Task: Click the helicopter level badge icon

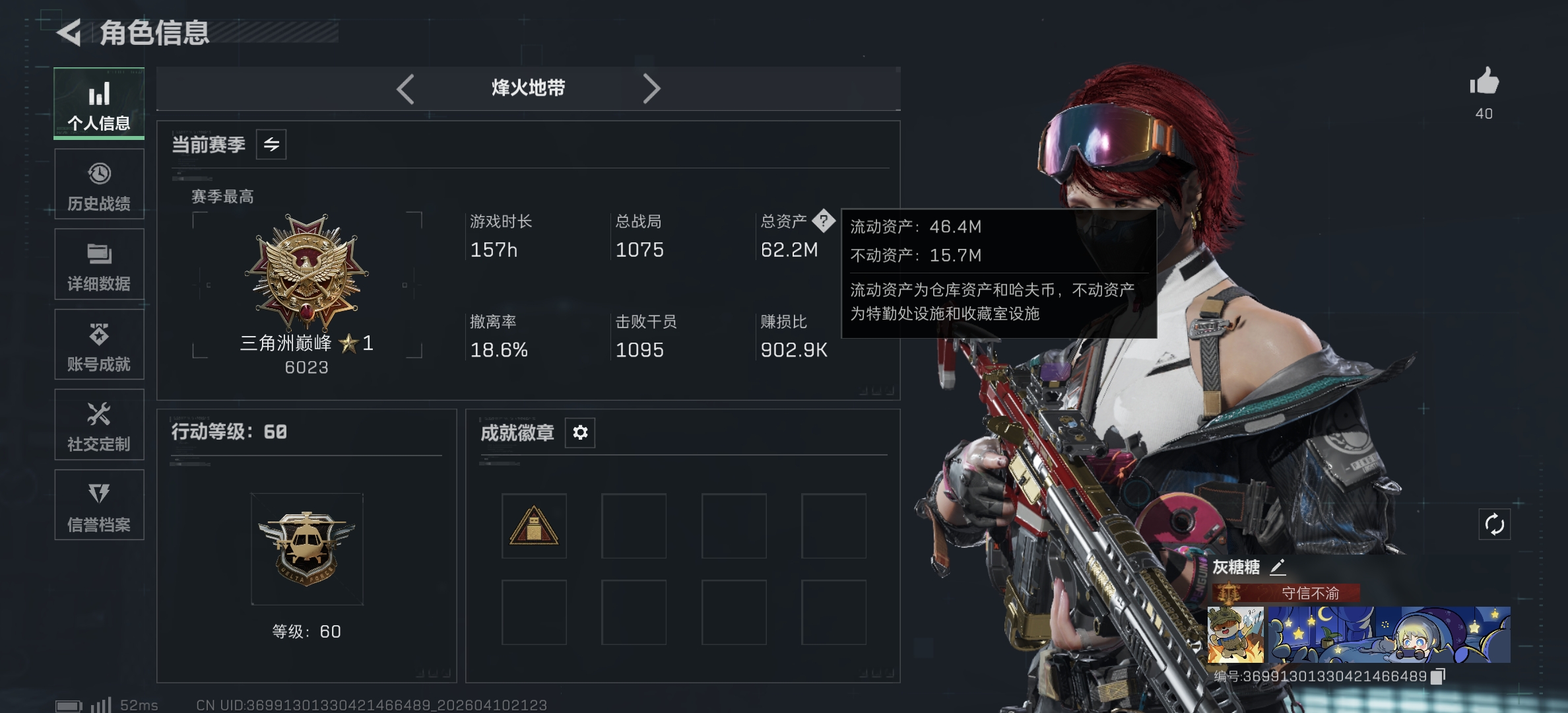Action: point(306,548)
